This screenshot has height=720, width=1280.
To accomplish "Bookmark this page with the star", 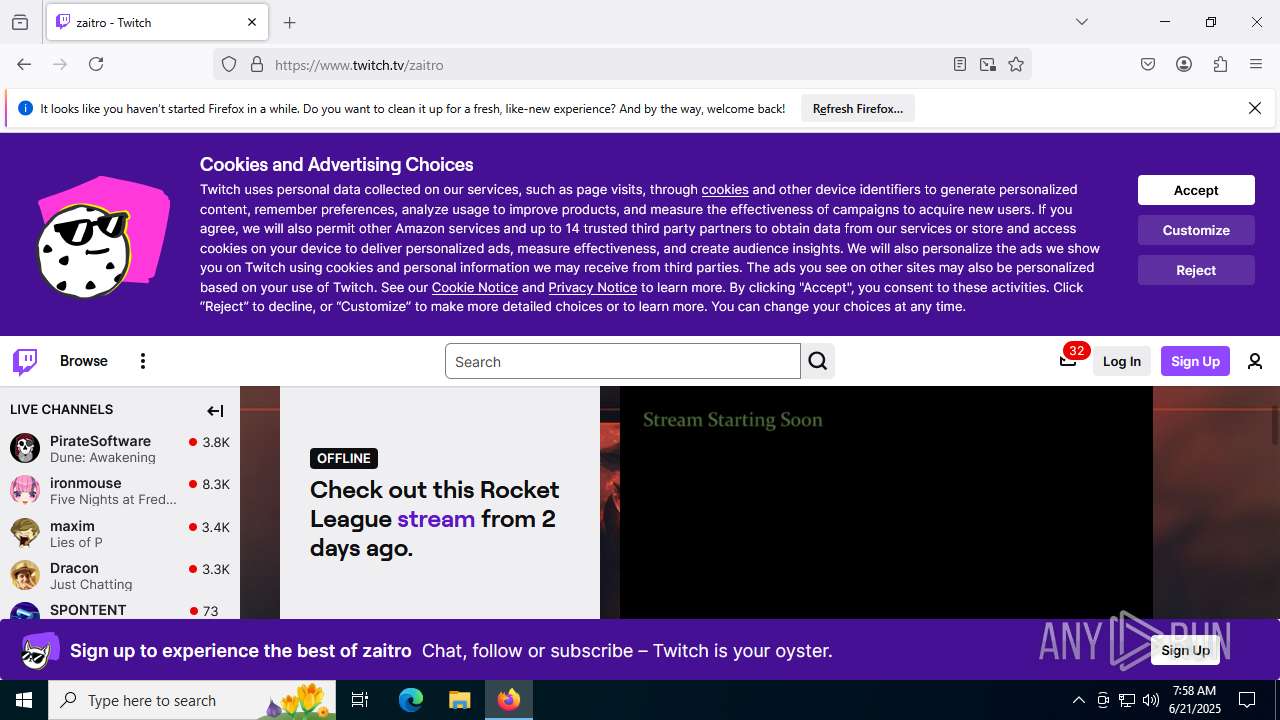I will point(1016,64).
